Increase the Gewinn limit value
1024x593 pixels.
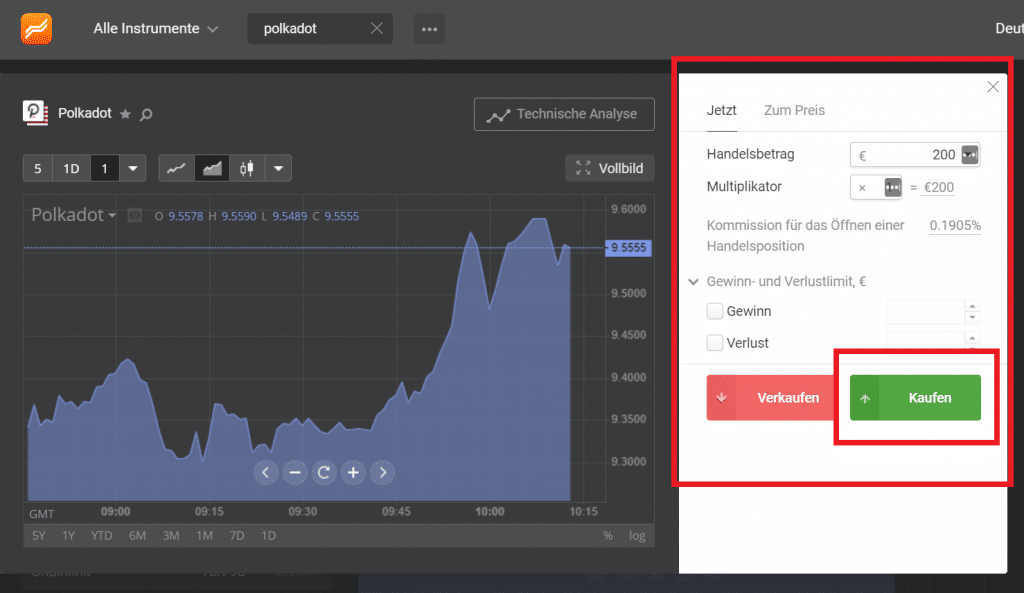pyautogui.click(x=972, y=306)
